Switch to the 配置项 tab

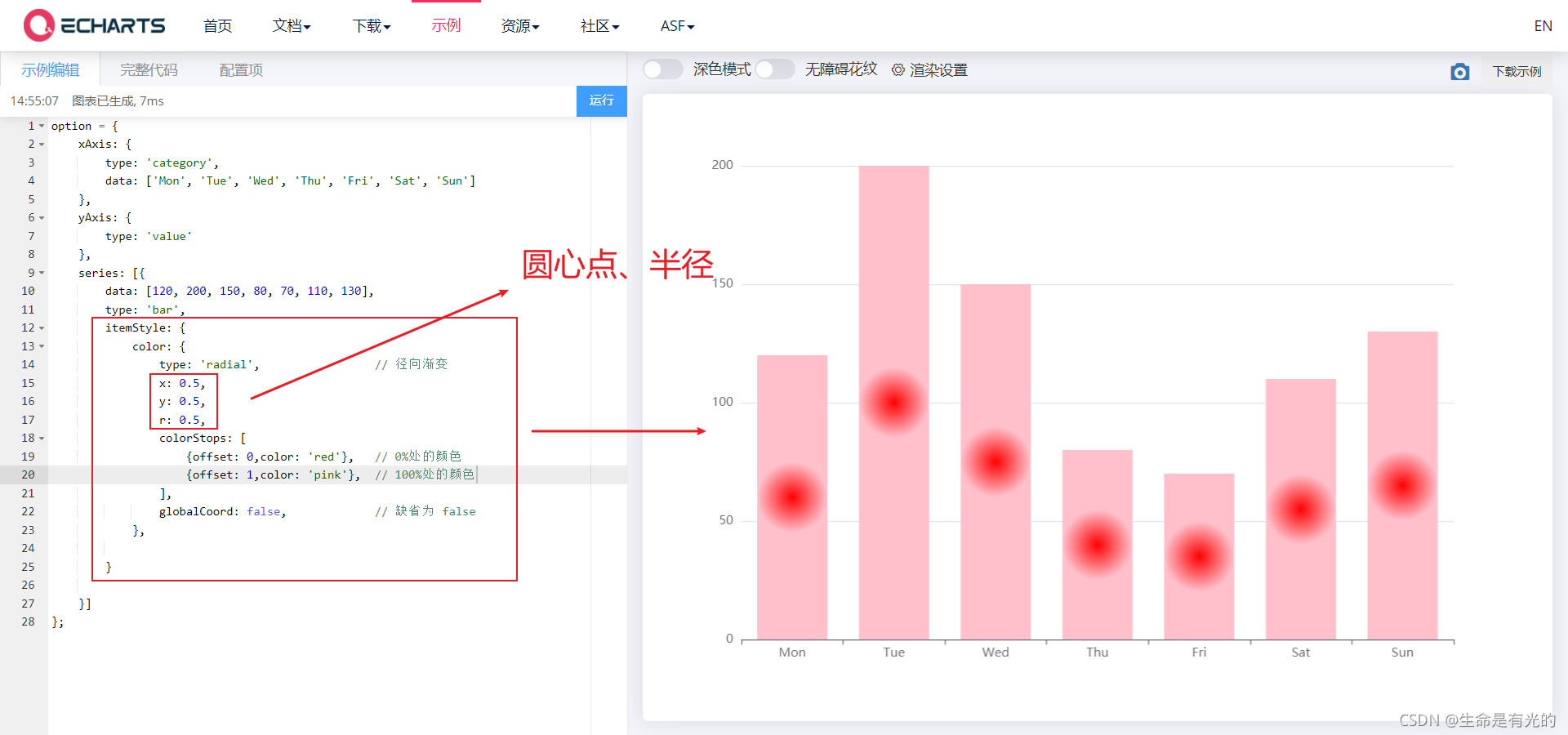[x=241, y=70]
